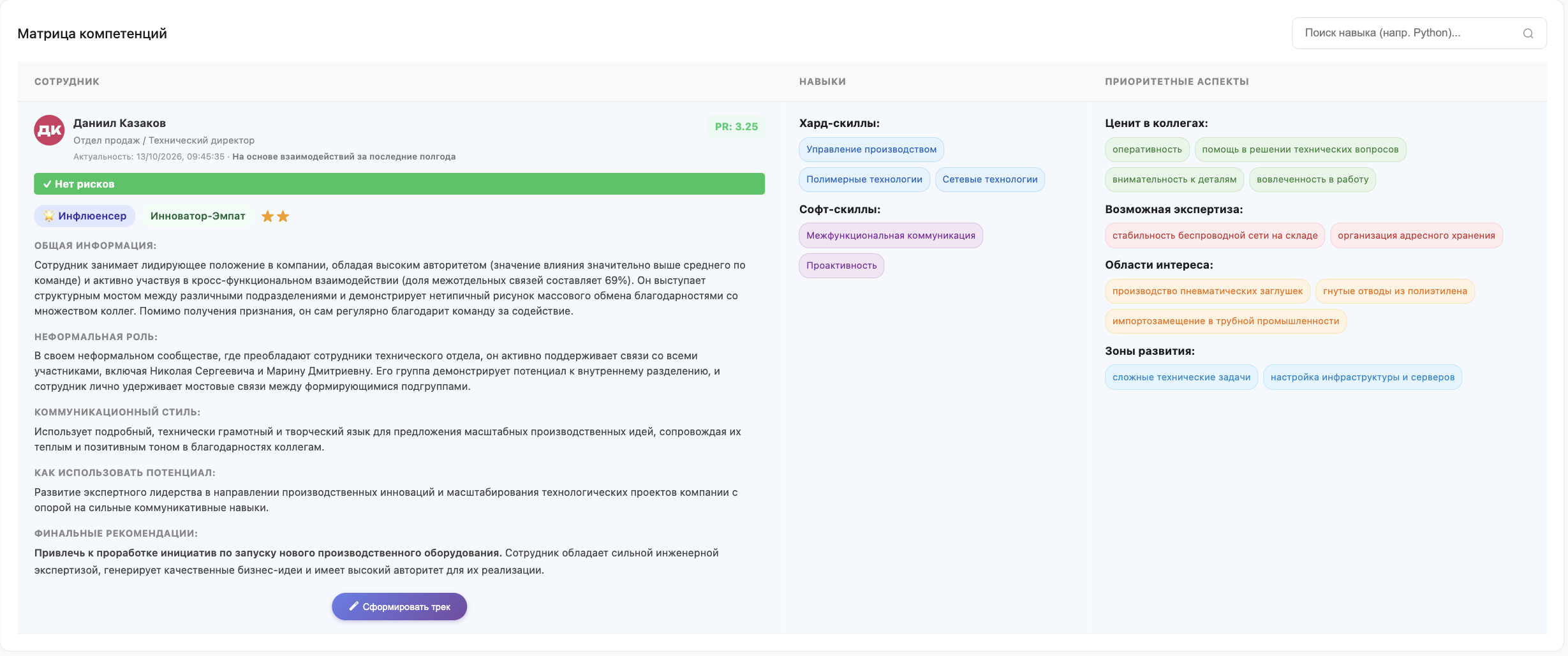Select the Сетевые технологии skill tag
The image size is (1568, 656).
coord(990,179)
